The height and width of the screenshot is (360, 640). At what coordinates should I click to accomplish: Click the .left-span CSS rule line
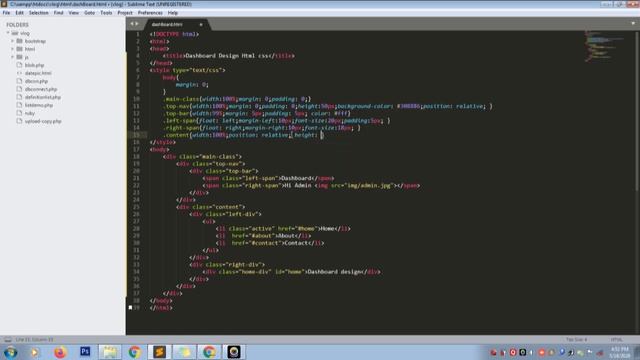pyautogui.click(x=276, y=120)
